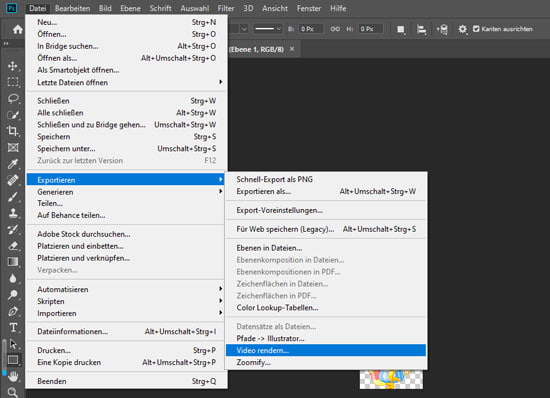Choose Ebenen in Dateien...
This screenshot has width=550, height=398.
tap(326, 248)
